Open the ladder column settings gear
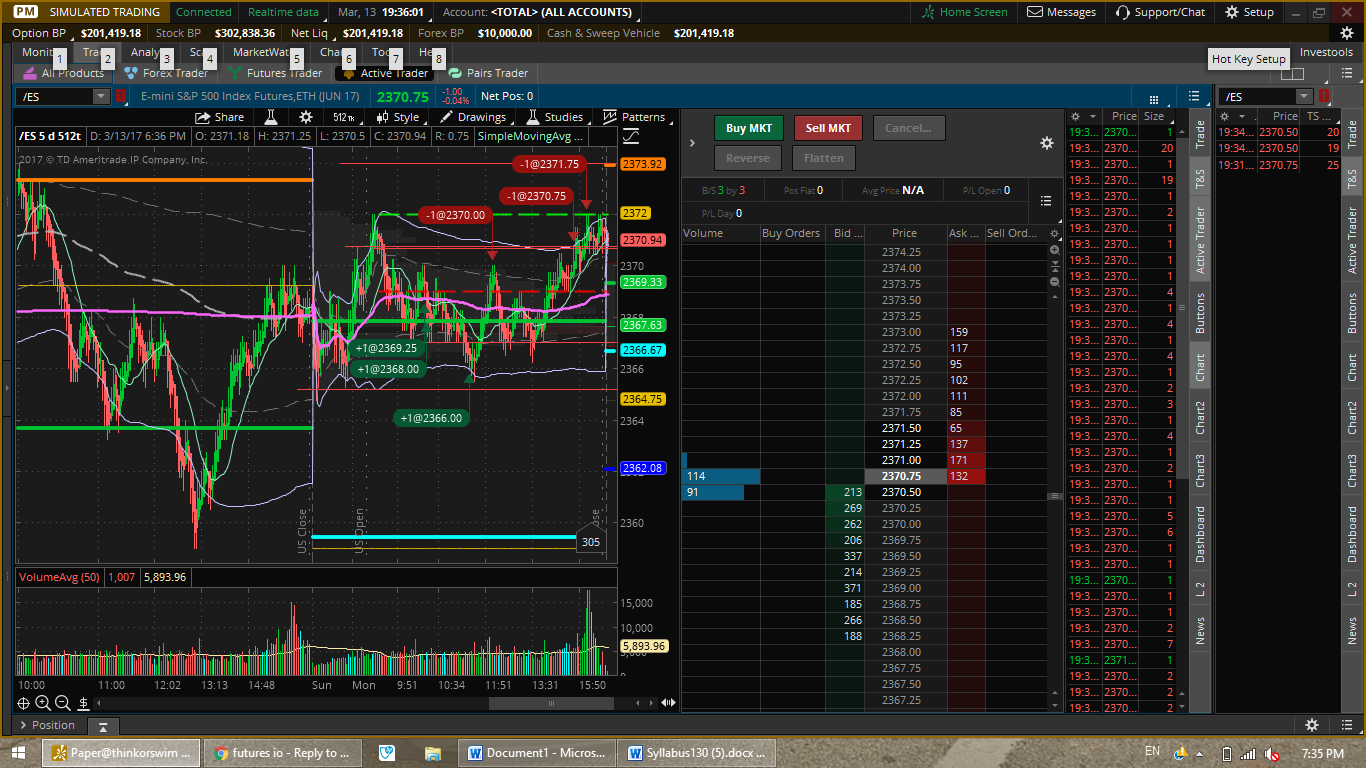This screenshot has width=1366, height=768. (1054, 233)
